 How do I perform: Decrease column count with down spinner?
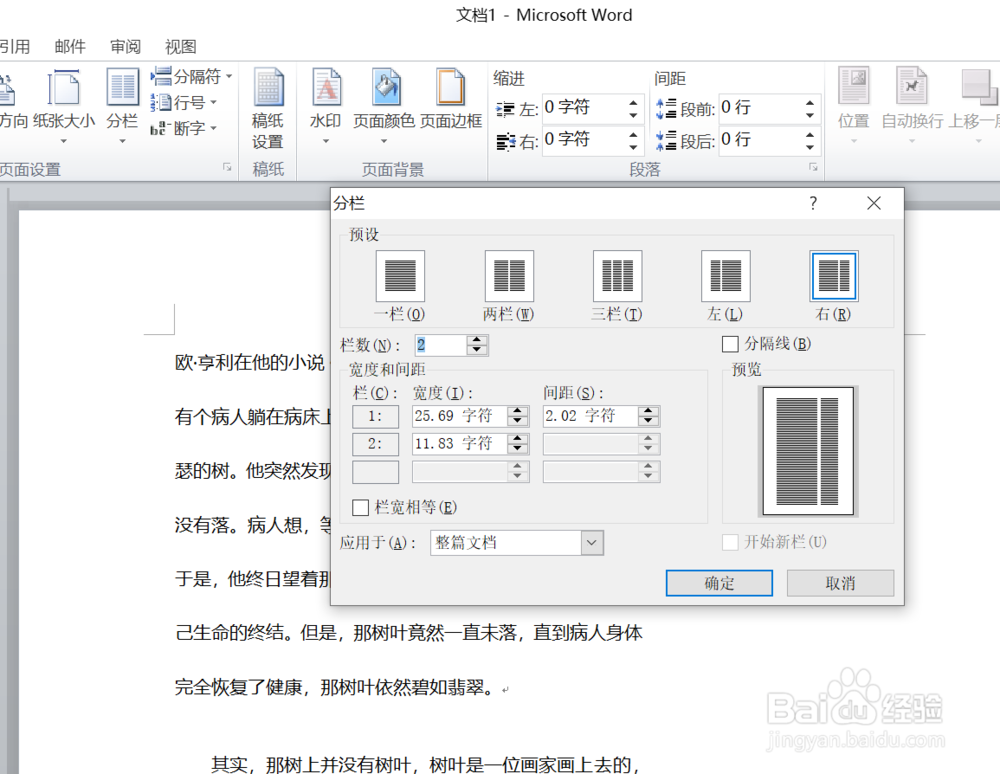pos(476,350)
